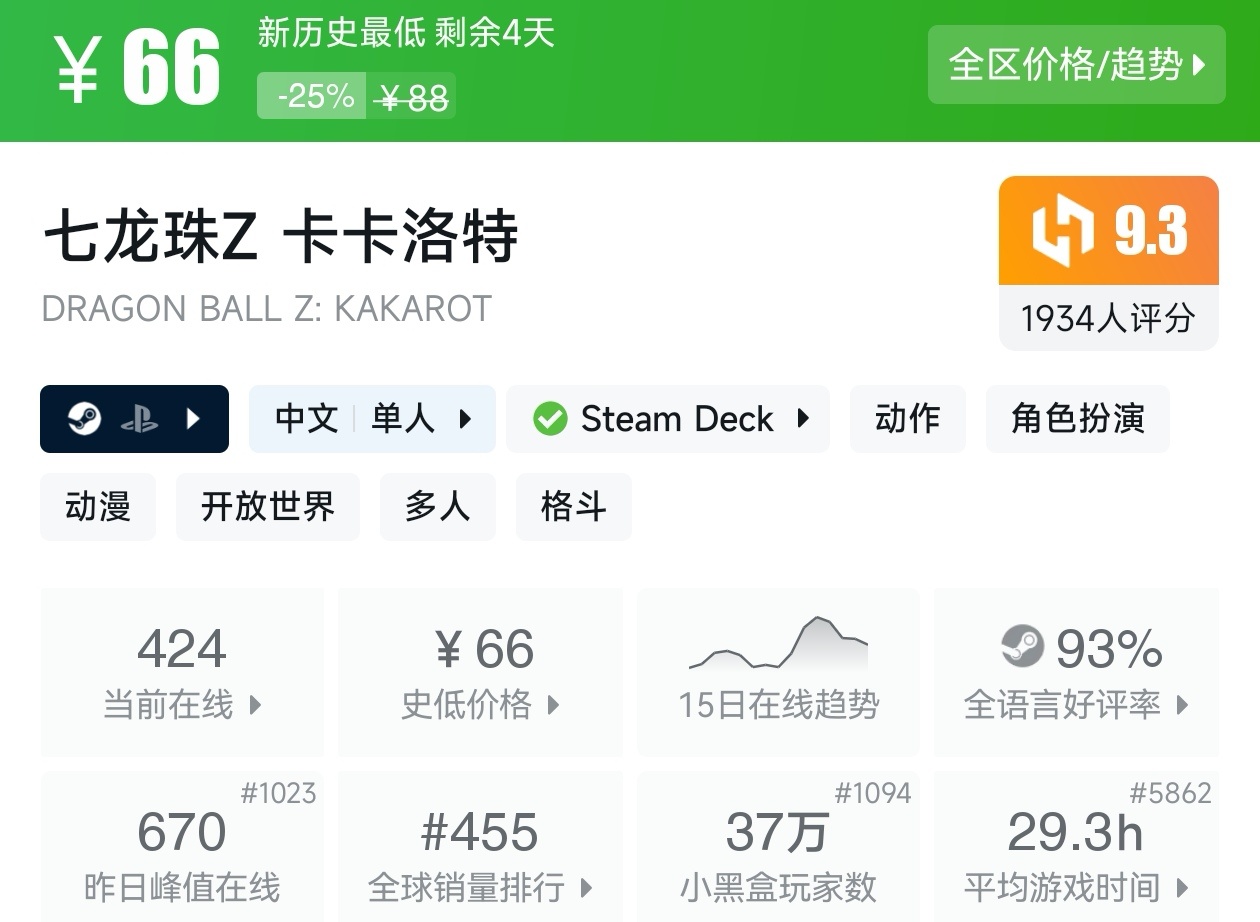This screenshot has width=1260, height=922.
Task: Expand the 中文 单人 language options
Action: (x=372, y=419)
